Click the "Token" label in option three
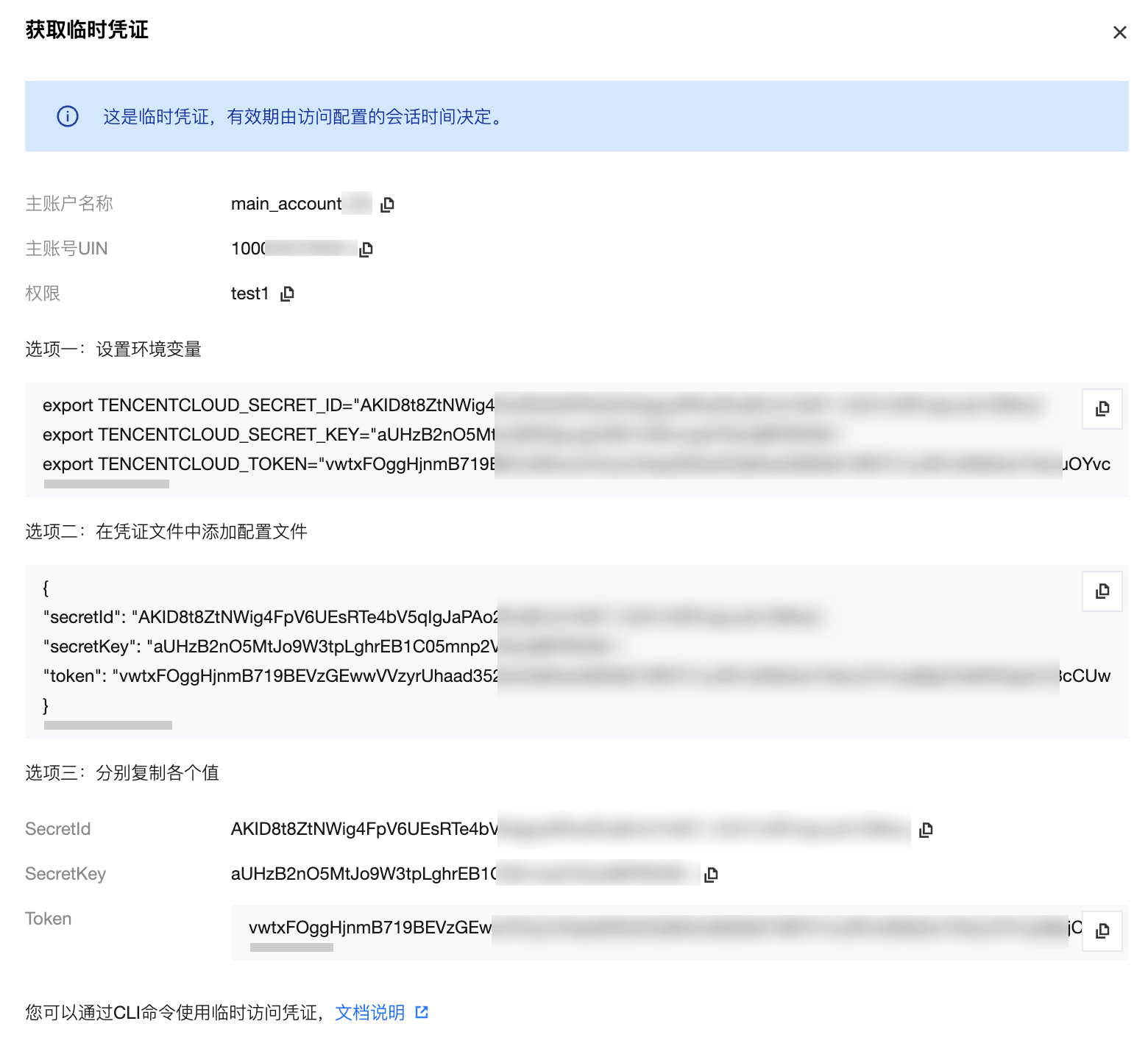Viewport: 1148px width, 1046px height. 48,919
